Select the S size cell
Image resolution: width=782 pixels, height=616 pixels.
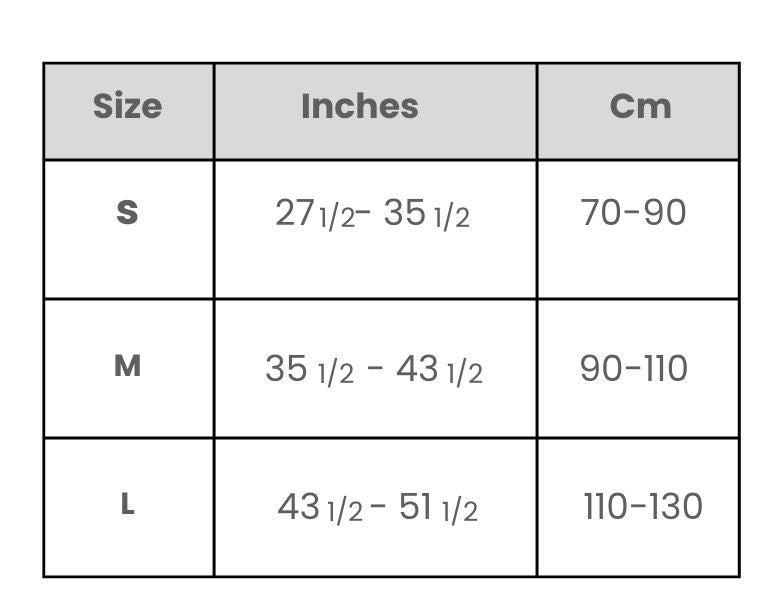point(129,229)
